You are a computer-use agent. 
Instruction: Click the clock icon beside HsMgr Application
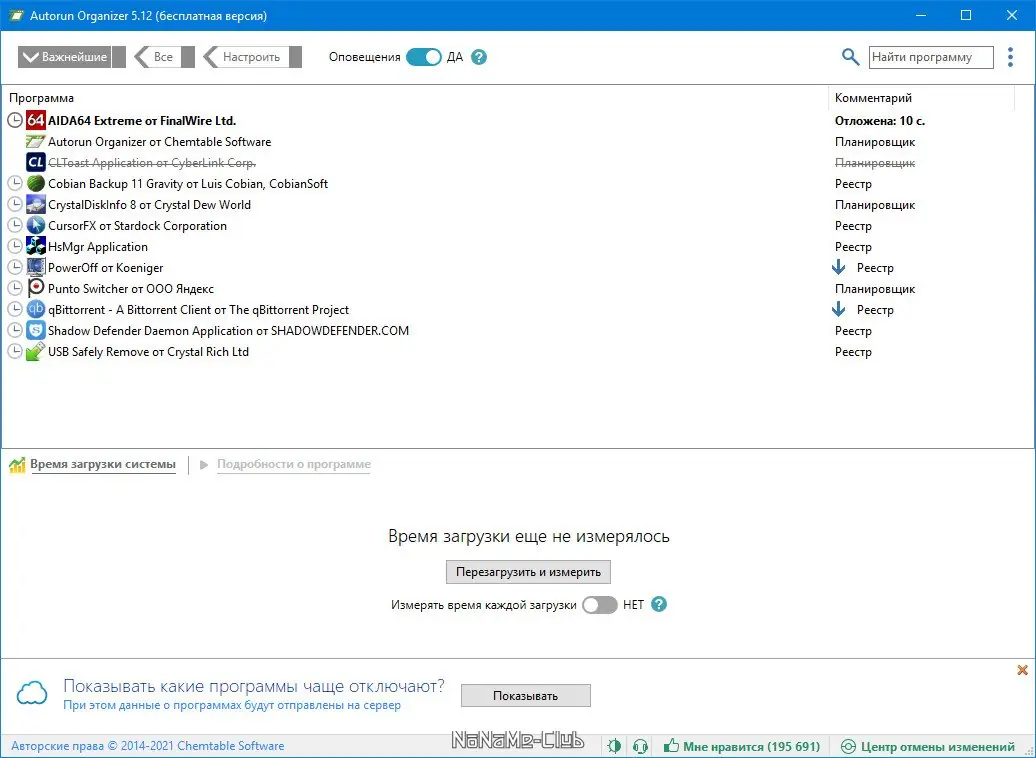[15, 246]
